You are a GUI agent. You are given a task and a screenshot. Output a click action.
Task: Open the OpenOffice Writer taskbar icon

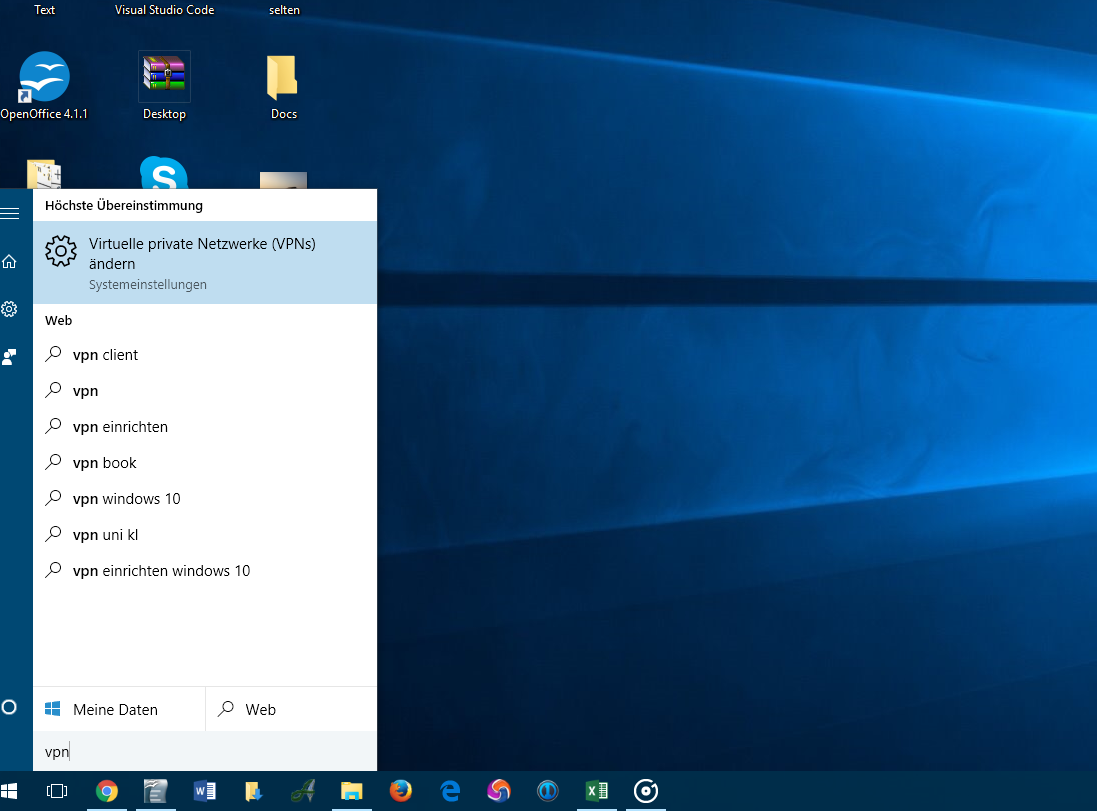[155, 791]
